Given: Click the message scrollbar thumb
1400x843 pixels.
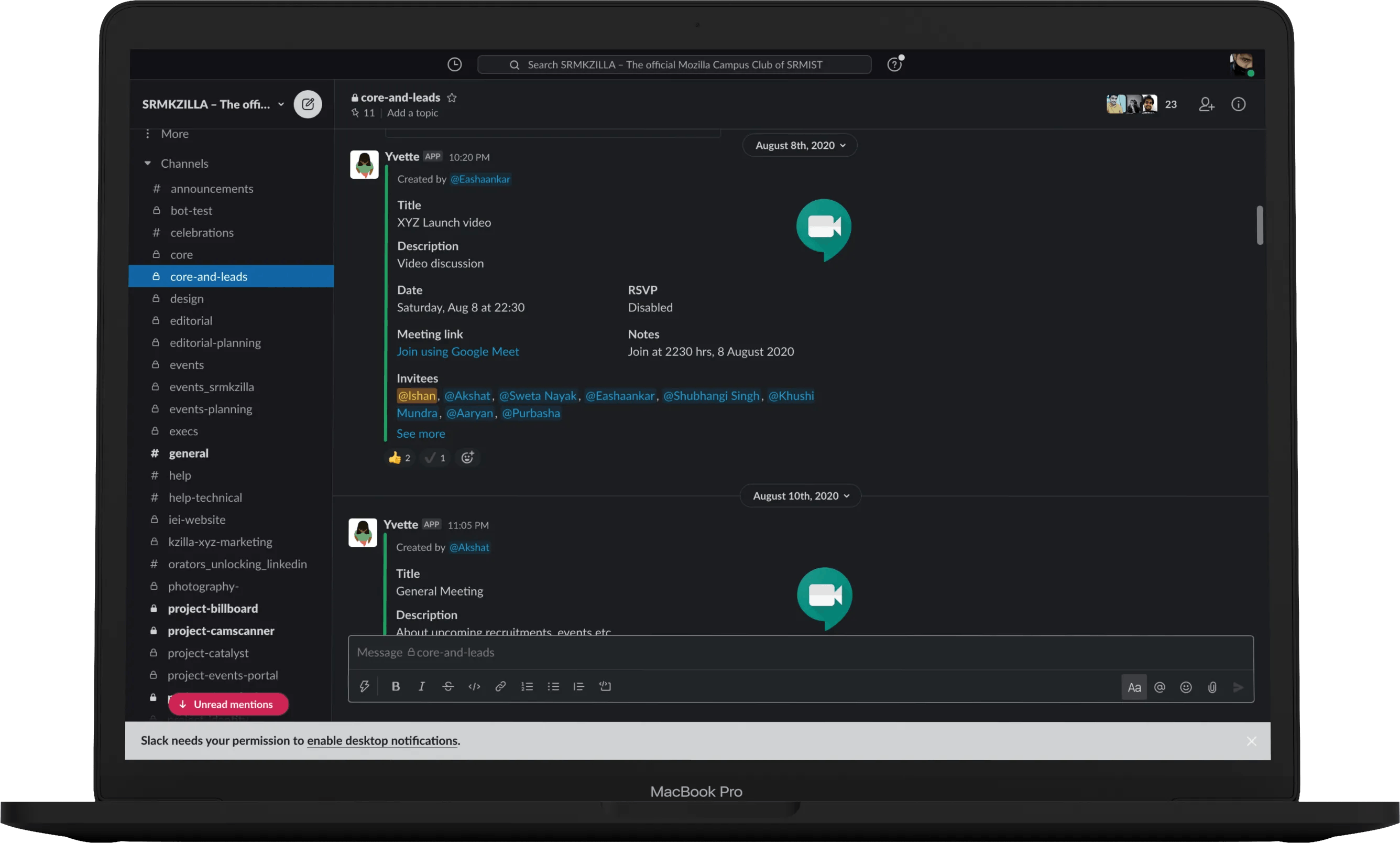Looking at the screenshot, I should tap(1260, 225).
